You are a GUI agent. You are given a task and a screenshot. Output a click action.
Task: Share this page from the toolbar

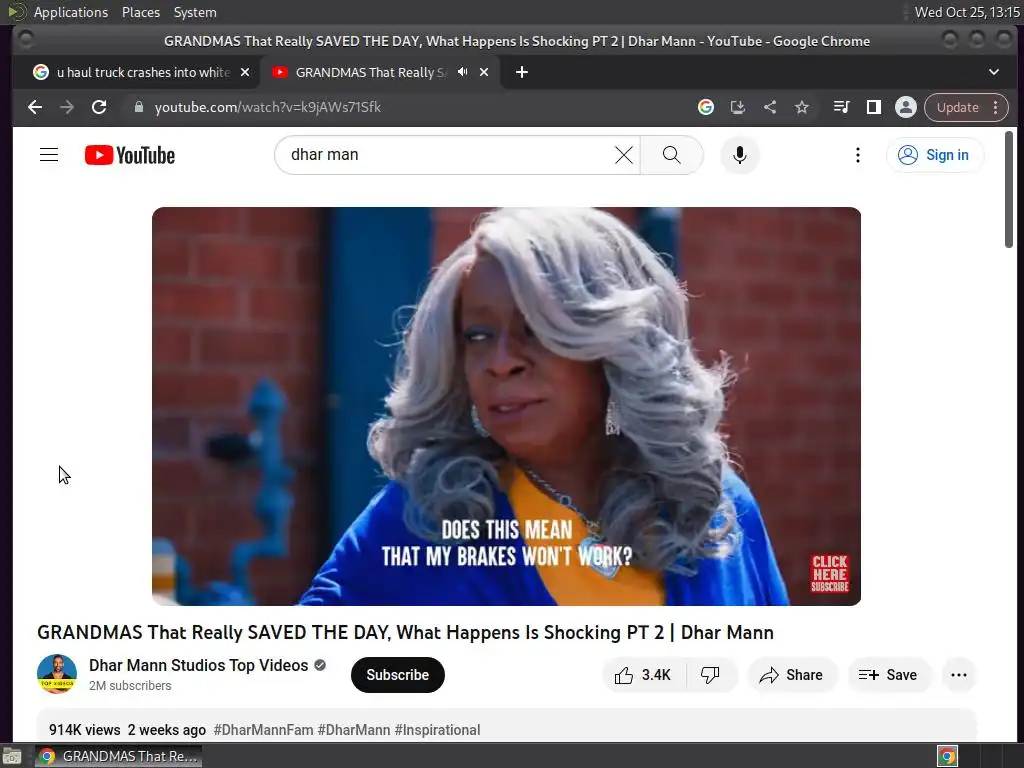[x=770, y=107]
